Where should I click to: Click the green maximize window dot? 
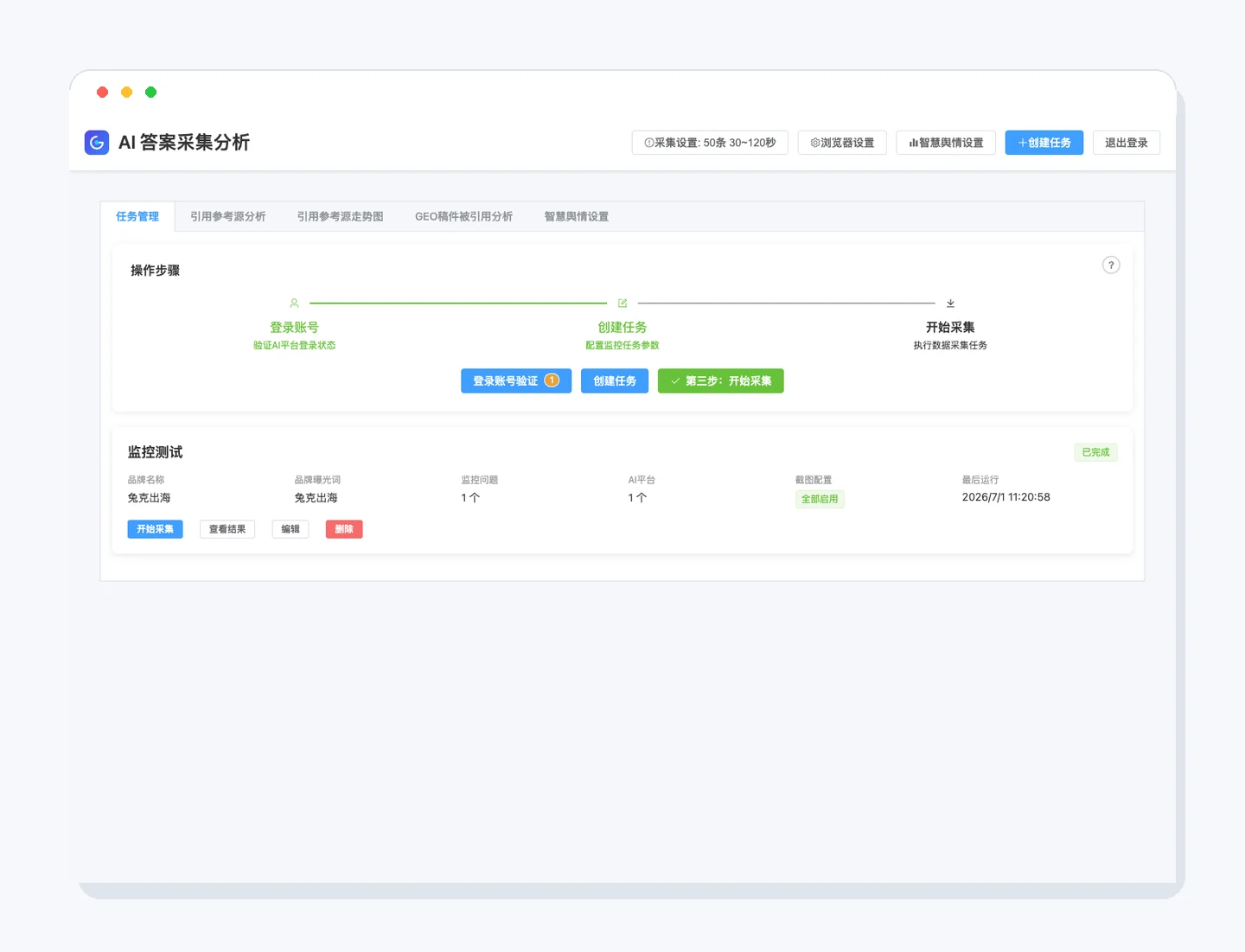pos(150,92)
